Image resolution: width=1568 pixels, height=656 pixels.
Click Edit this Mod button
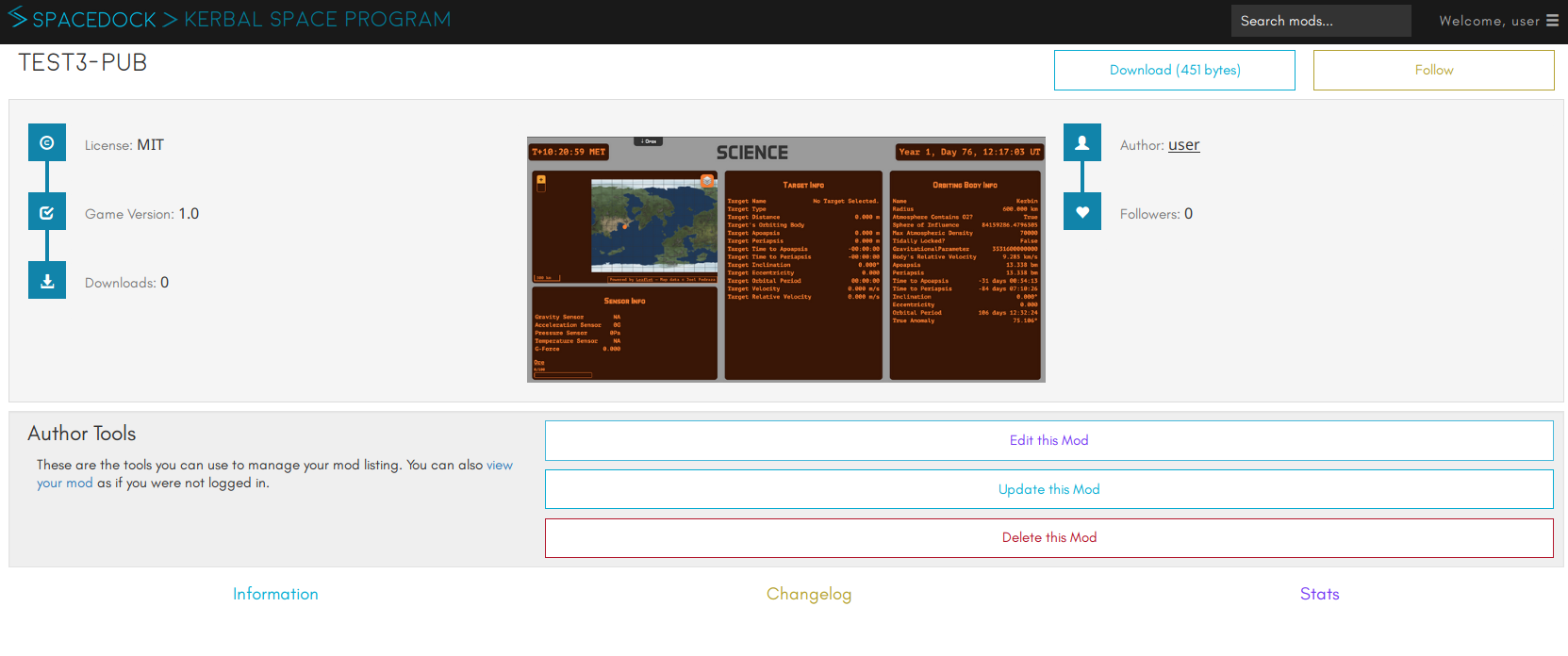(x=1049, y=440)
